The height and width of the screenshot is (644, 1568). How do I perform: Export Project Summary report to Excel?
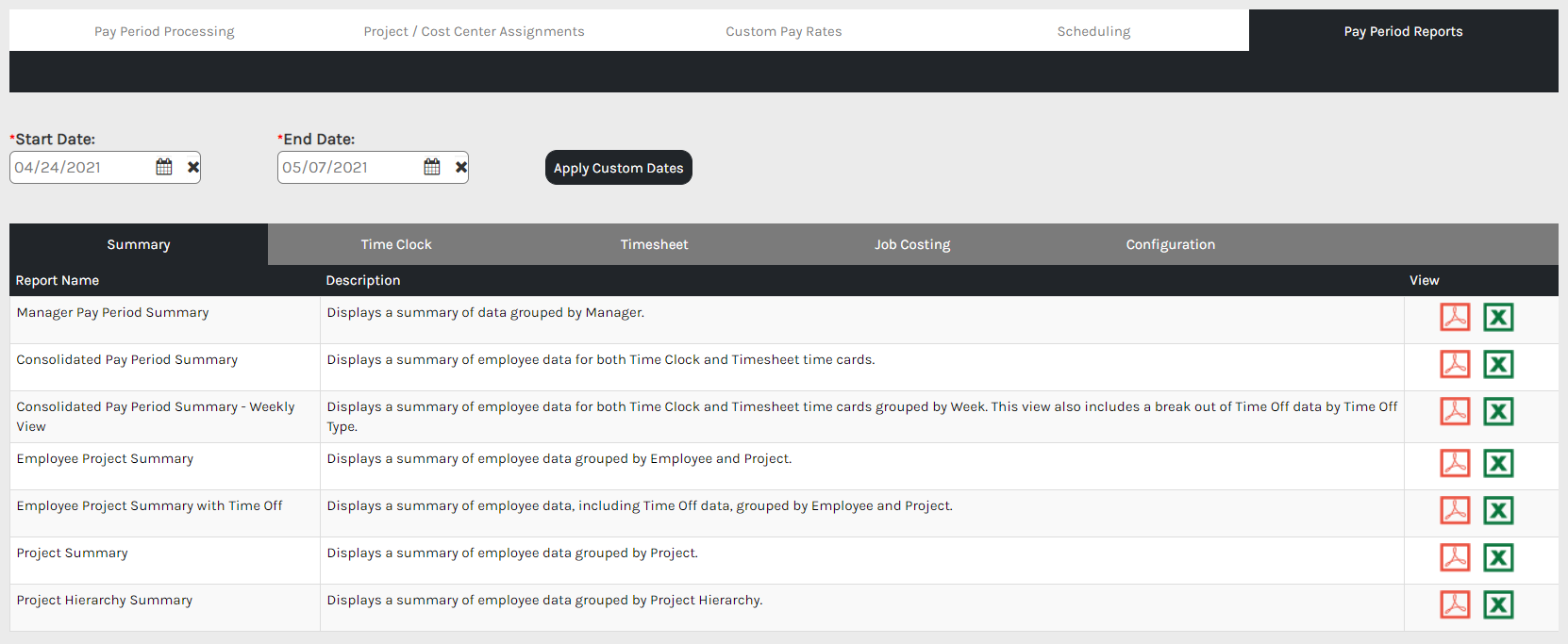point(1498,557)
